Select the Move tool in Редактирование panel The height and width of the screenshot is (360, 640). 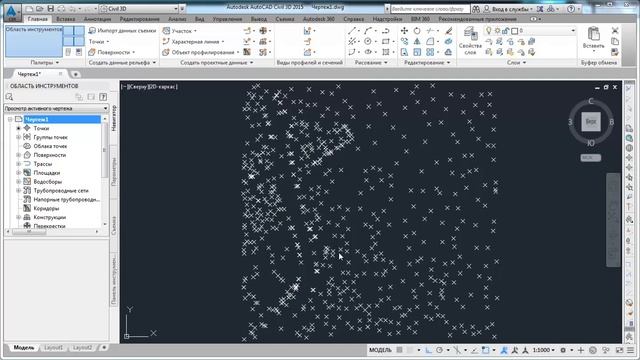tap(404, 31)
